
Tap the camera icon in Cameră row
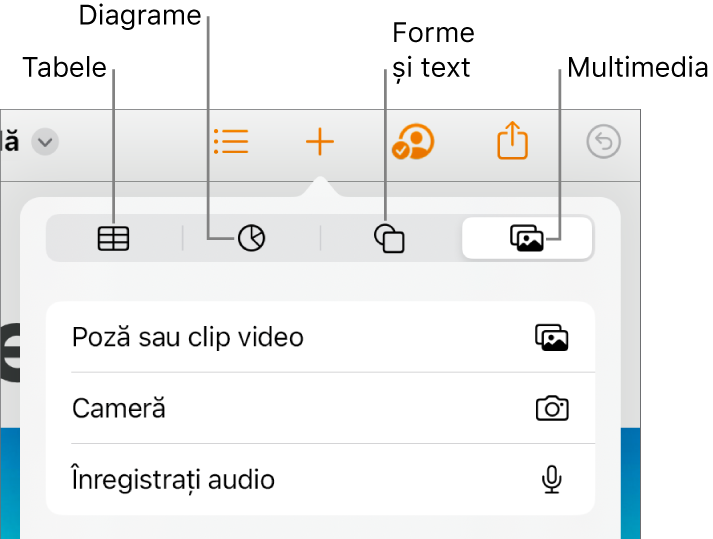(552, 408)
